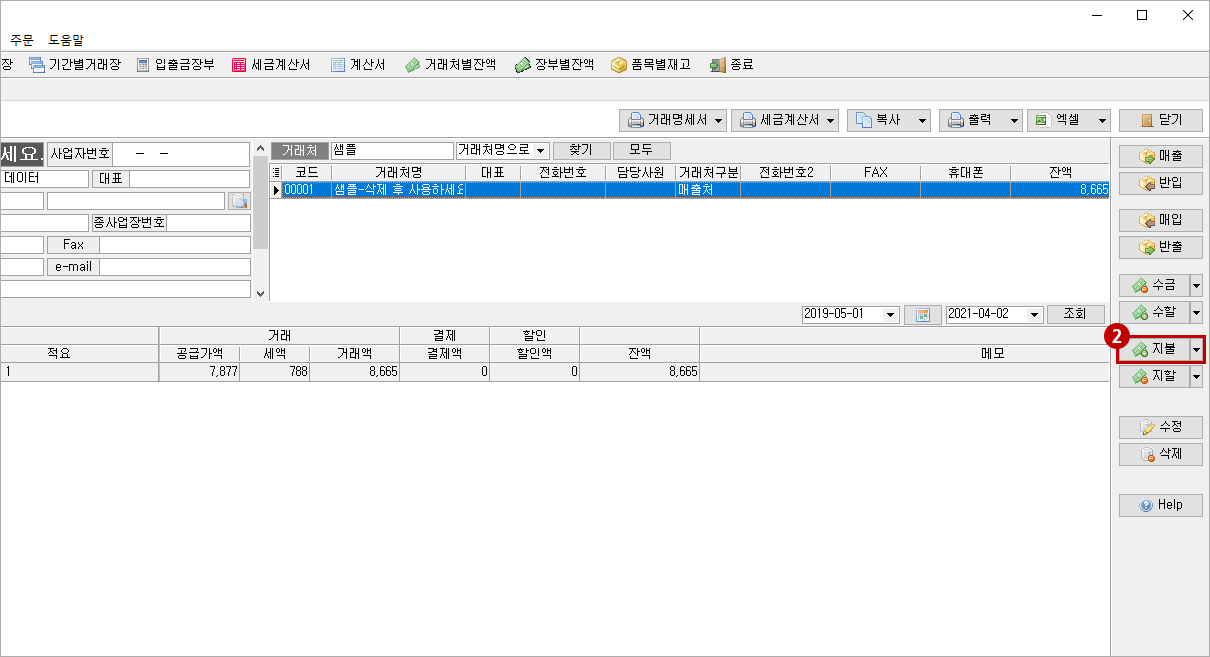Click the 지할 button
Screen dimensions: 1210x657
click(x=1154, y=376)
